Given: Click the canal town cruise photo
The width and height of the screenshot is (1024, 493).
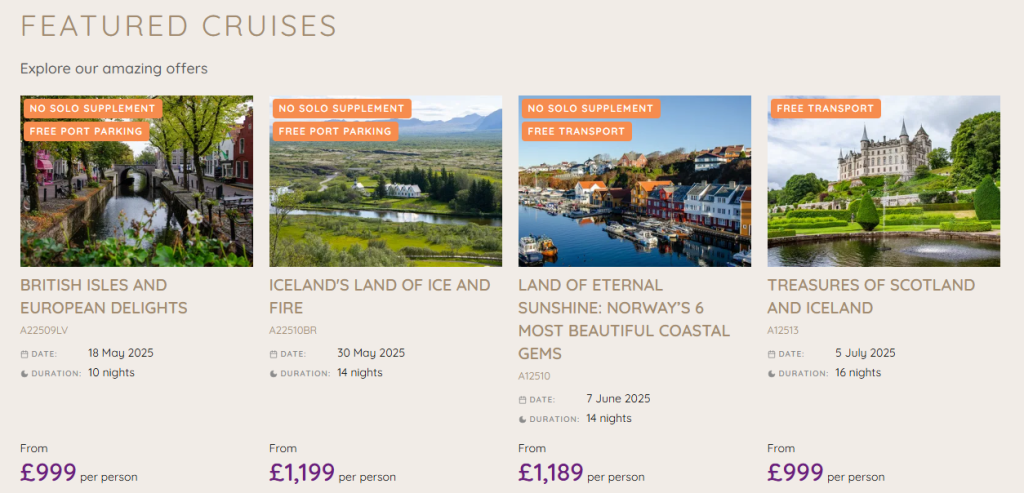Looking at the screenshot, I should (x=136, y=182).
